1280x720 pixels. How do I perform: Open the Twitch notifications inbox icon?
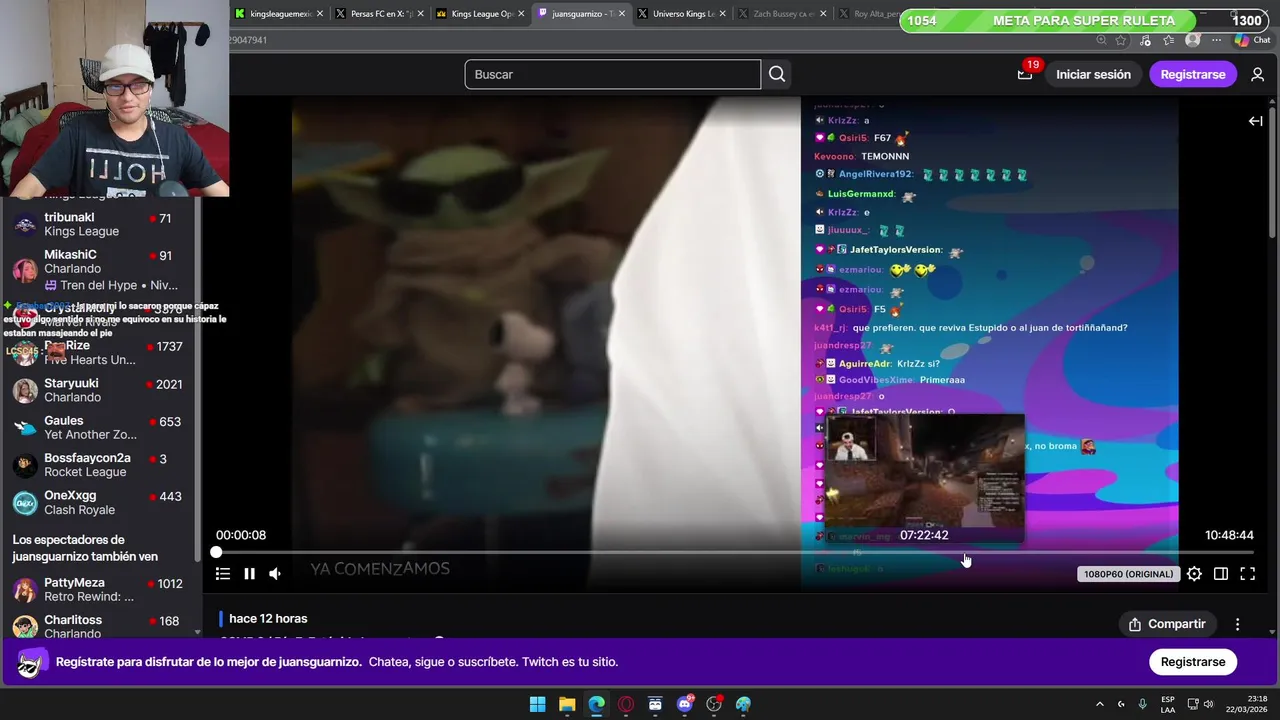pyautogui.click(x=1025, y=74)
